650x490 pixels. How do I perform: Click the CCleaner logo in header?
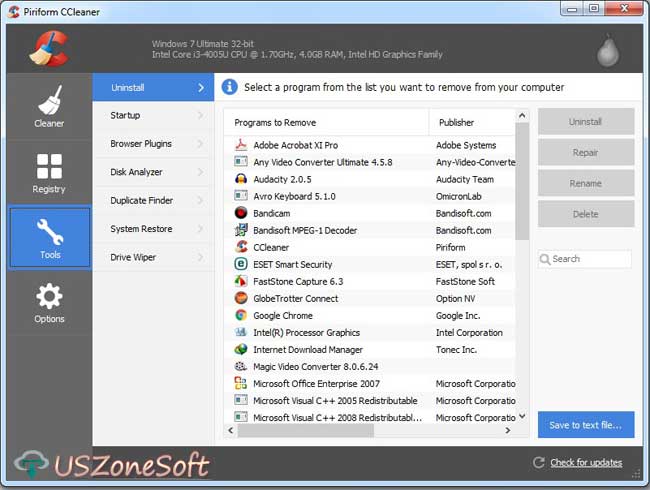click(x=49, y=49)
